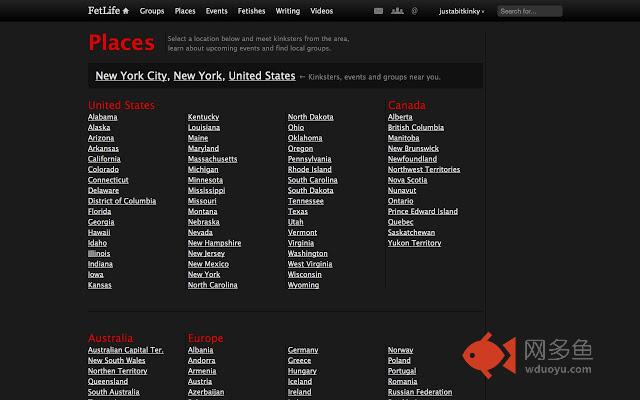Click the FetLife home icon

point(126,11)
